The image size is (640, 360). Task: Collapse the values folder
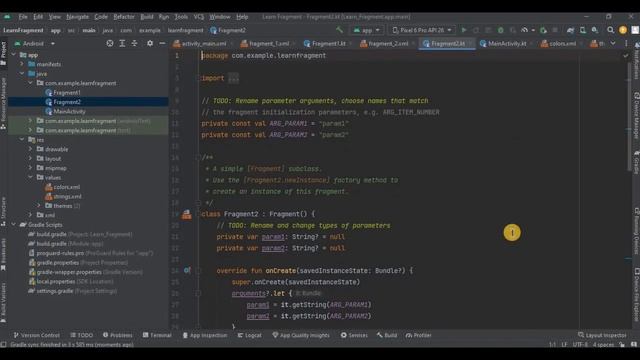[x=31, y=177]
